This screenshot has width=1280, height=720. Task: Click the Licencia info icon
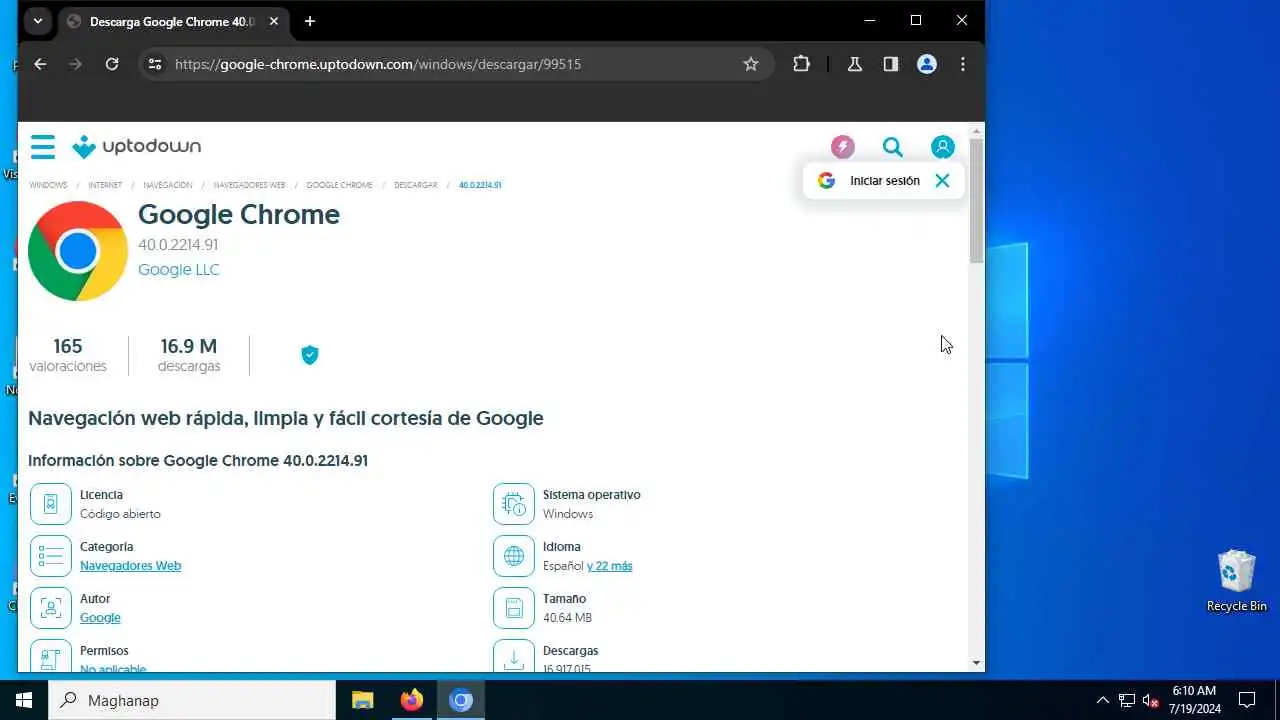coord(51,504)
